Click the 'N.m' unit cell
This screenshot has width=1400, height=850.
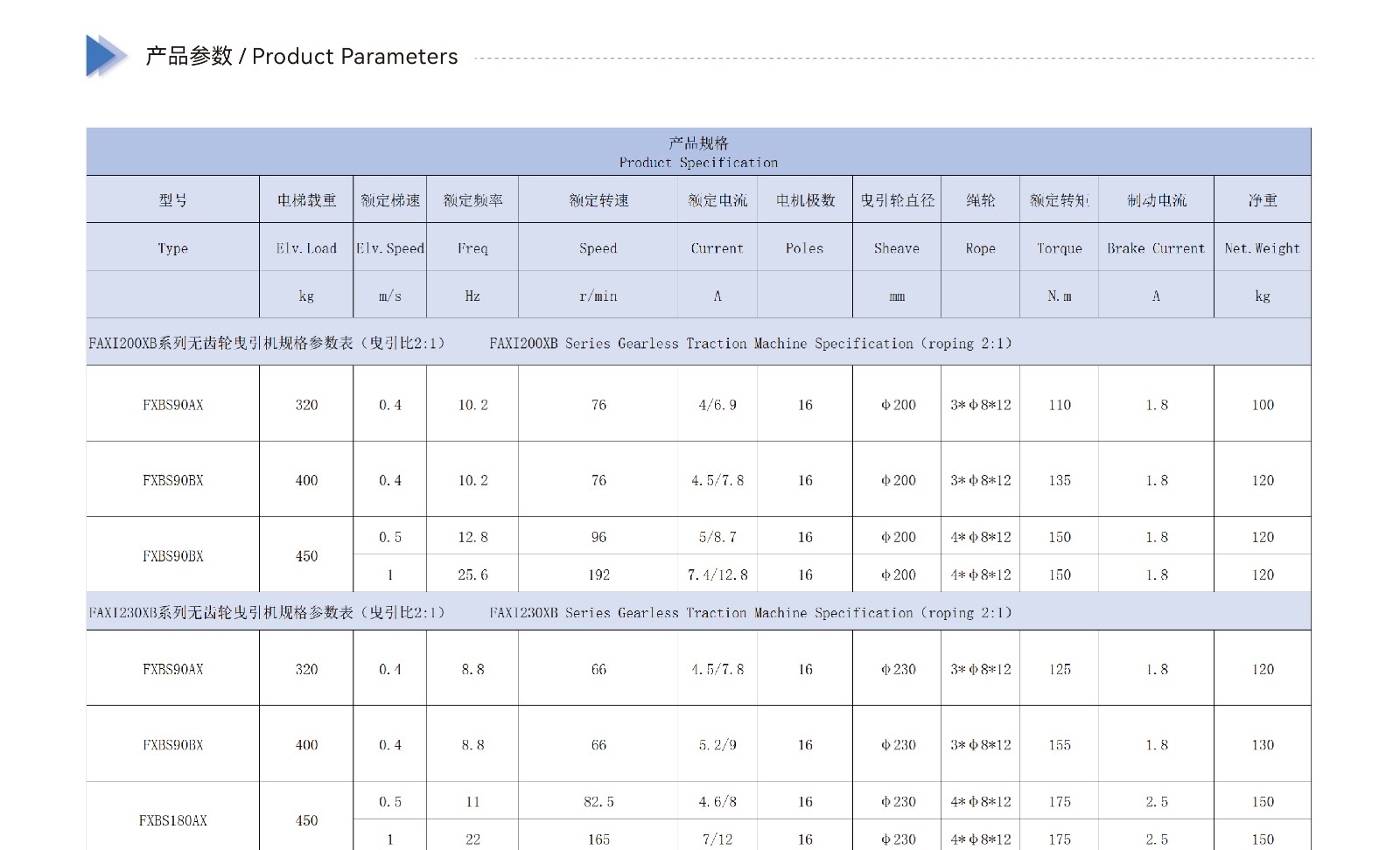click(x=1060, y=296)
